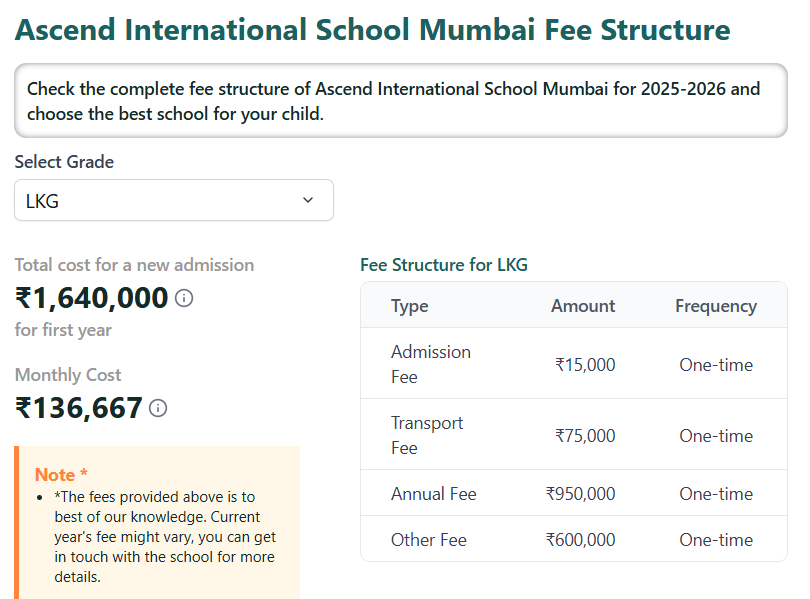Click the Frequency column header
Screen dimensions: 810x599
(x=715, y=306)
